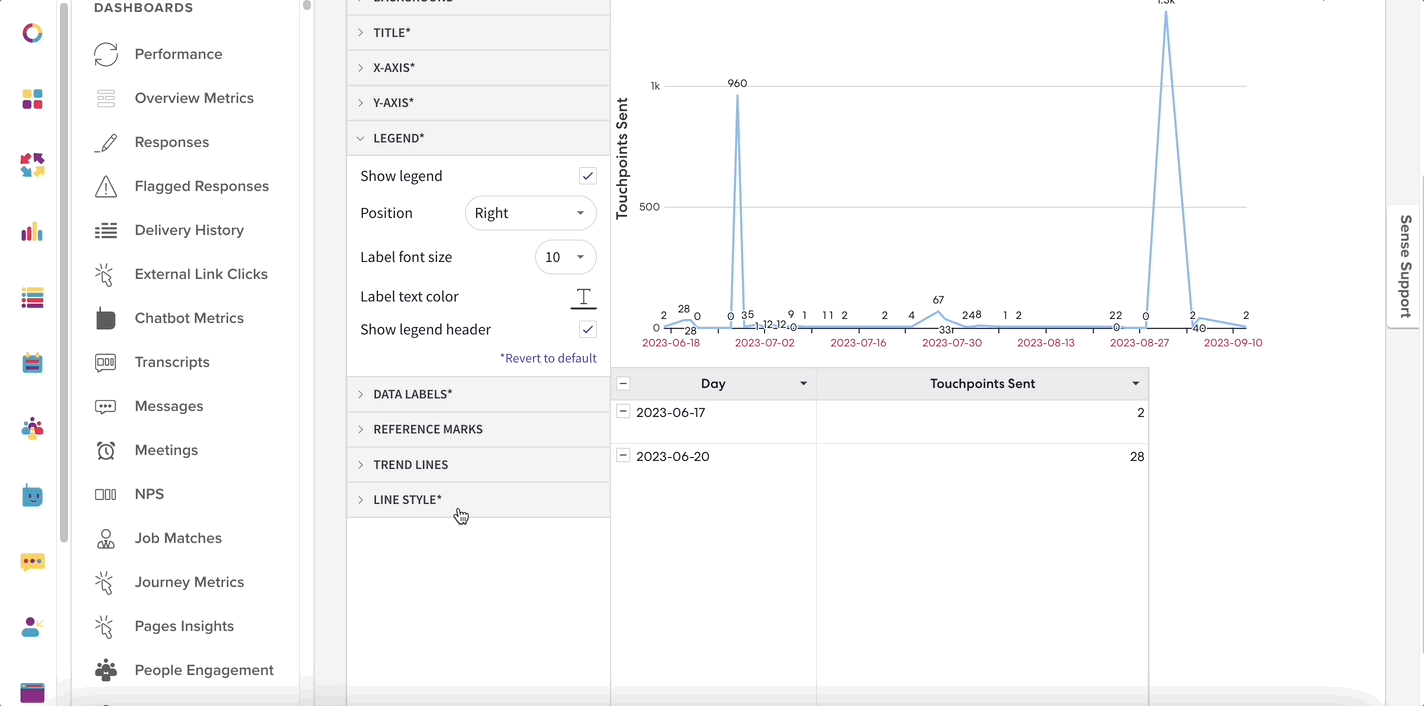1424x706 pixels.
Task: Open the blue chatbot face rail icon
Action: [32, 495]
